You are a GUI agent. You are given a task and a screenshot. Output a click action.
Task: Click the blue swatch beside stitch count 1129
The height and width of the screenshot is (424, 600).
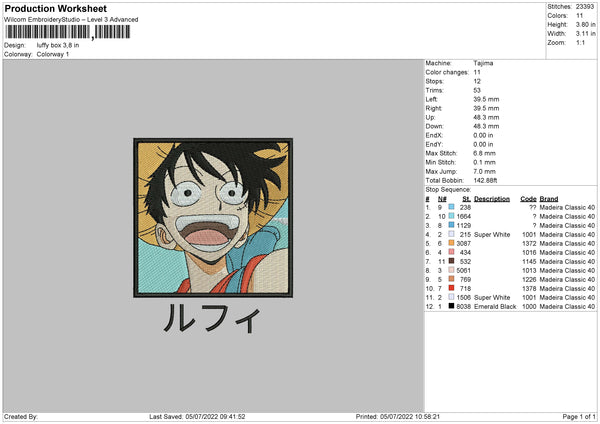click(x=452, y=225)
